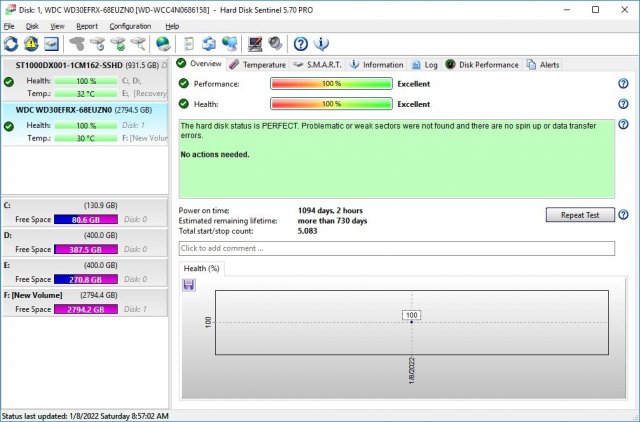Click the add comment text field

click(x=396, y=248)
